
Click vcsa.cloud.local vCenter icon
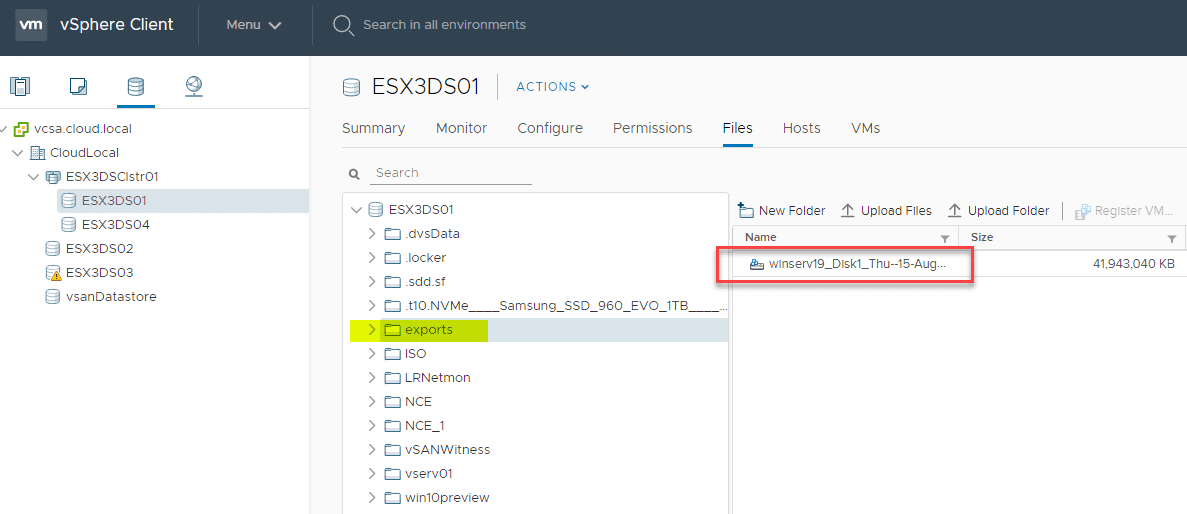pyautogui.click(x=22, y=129)
